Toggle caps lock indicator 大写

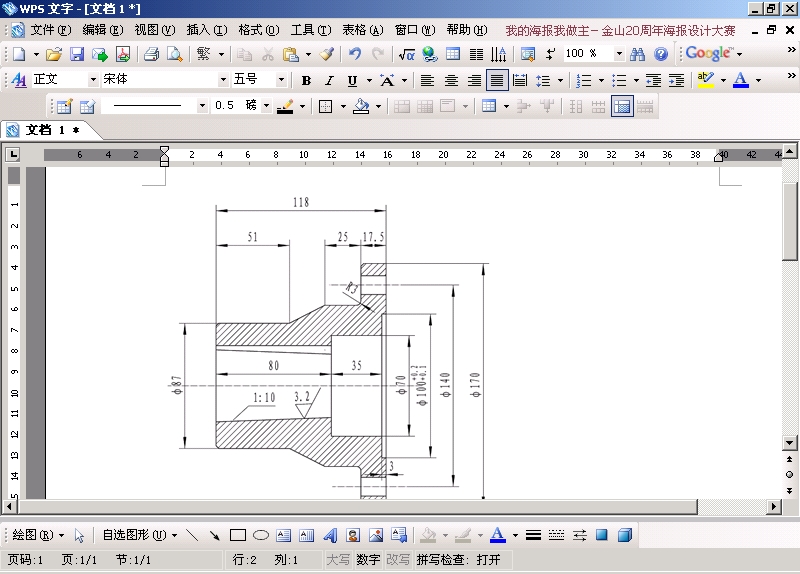pyautogui.click(x=338, y=560)
